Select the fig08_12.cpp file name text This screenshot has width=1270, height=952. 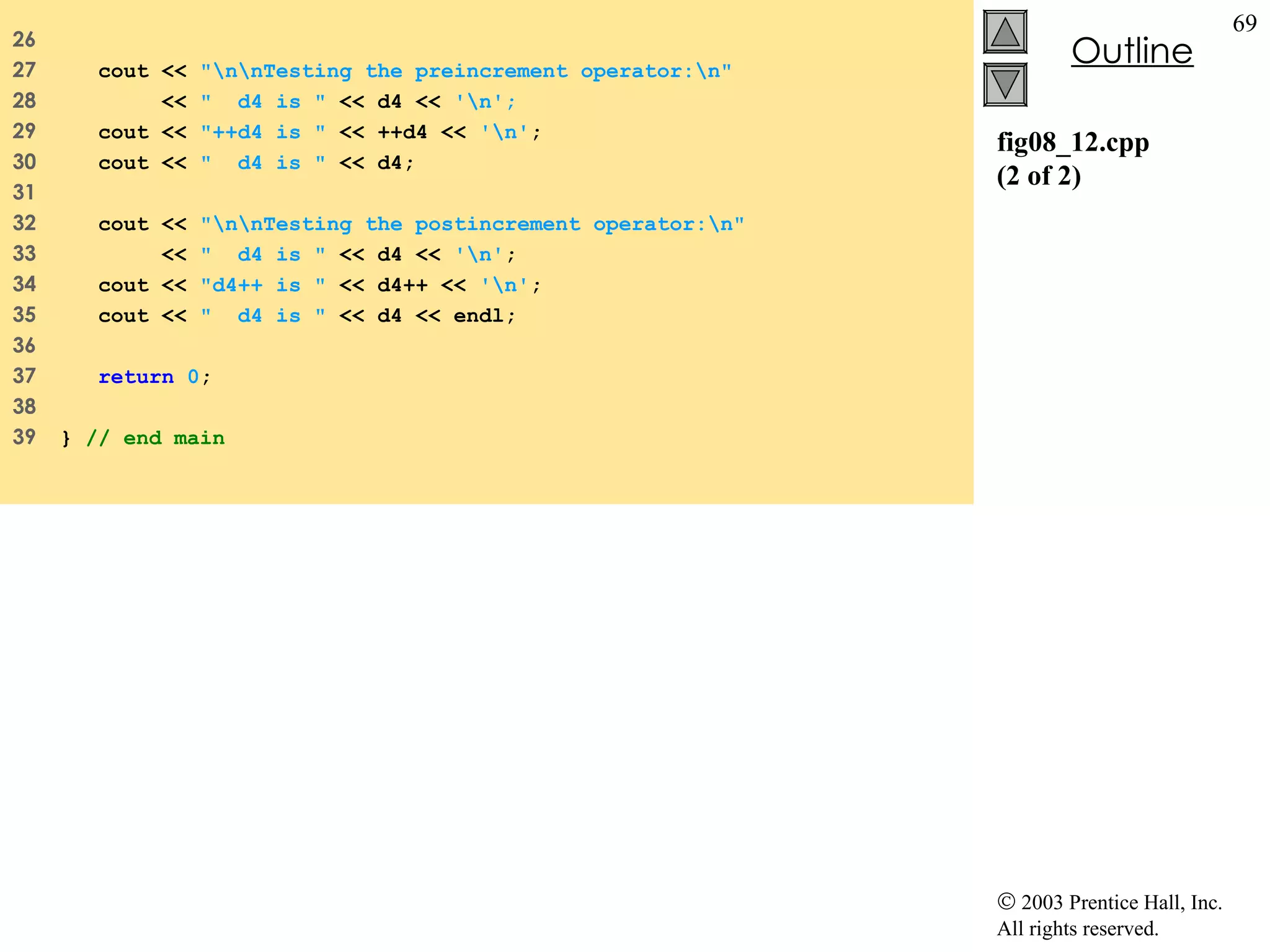tap(1073, 143)
